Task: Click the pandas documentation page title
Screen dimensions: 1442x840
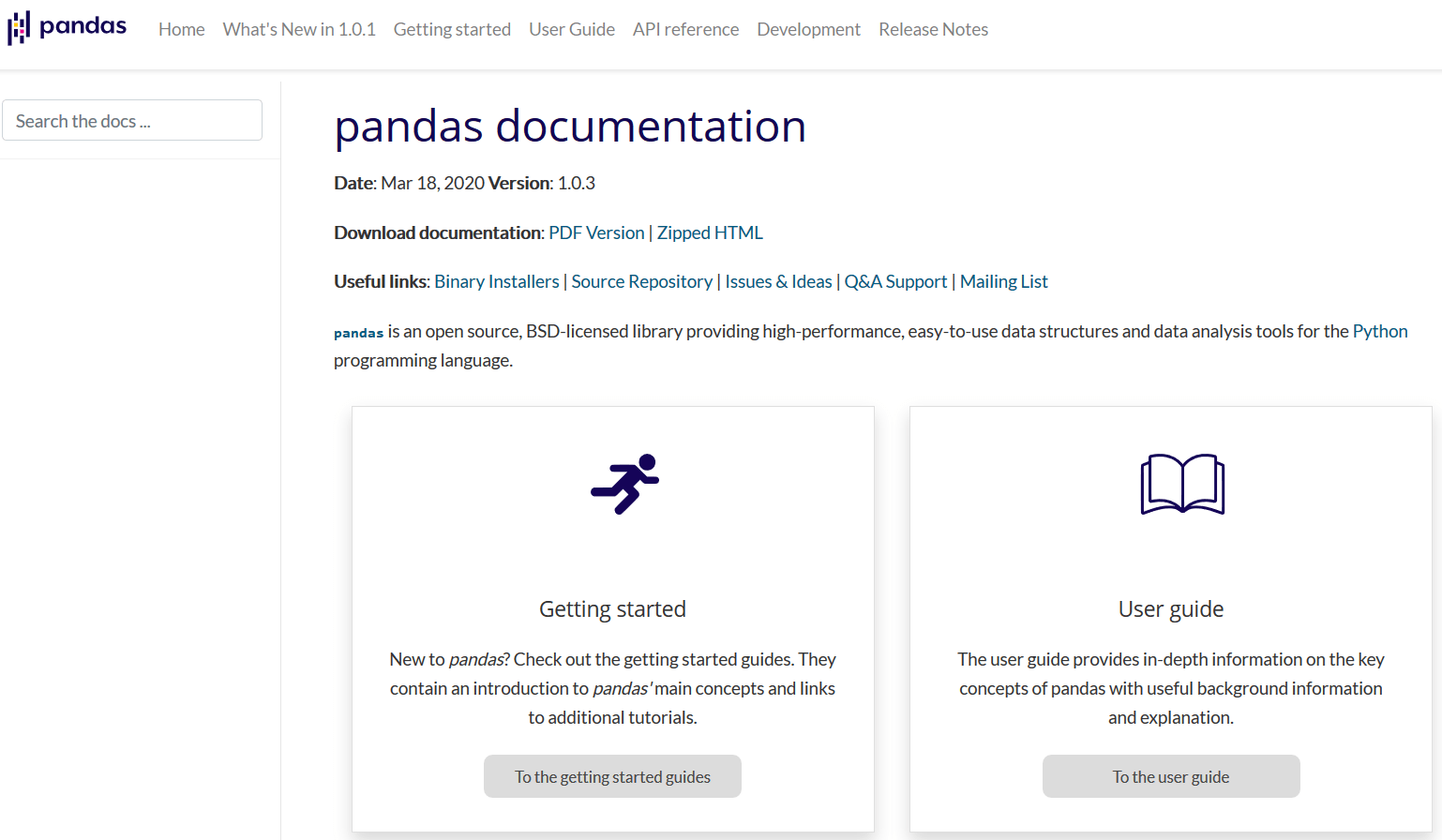Action: pyautogui.click(x=570, y=127)
